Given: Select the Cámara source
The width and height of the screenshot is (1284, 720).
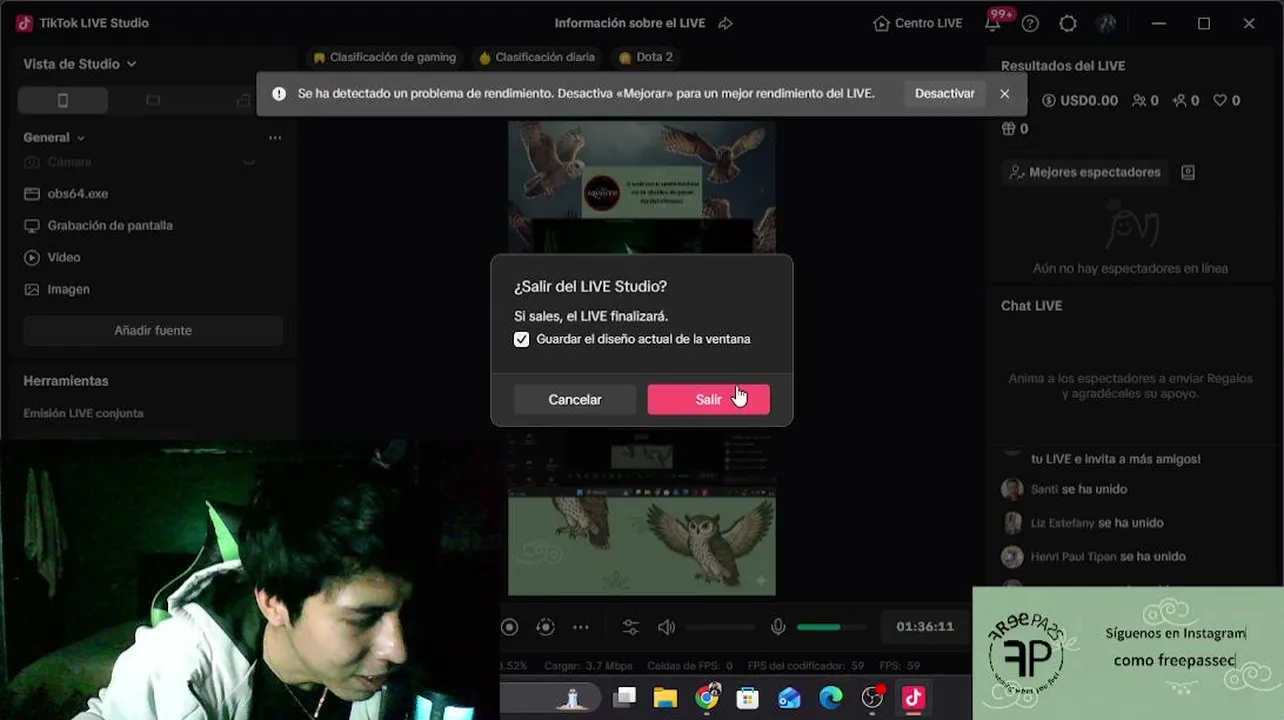Looking at the screenshot, I should 69,162.
